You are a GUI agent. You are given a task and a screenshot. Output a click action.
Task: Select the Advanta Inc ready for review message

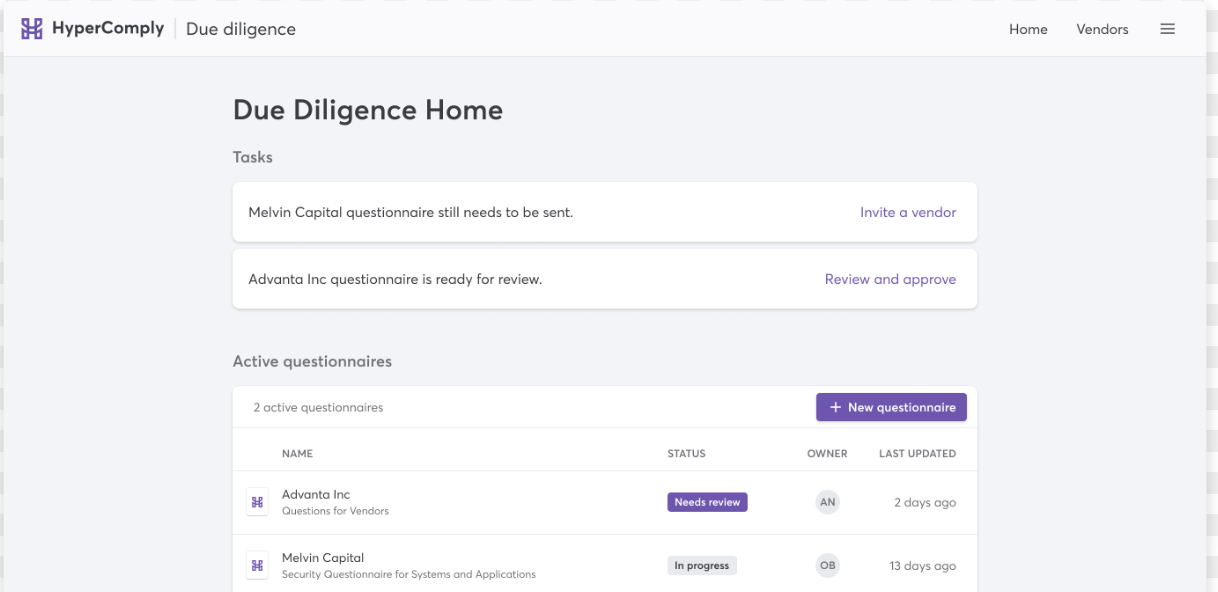pos(395,279)
